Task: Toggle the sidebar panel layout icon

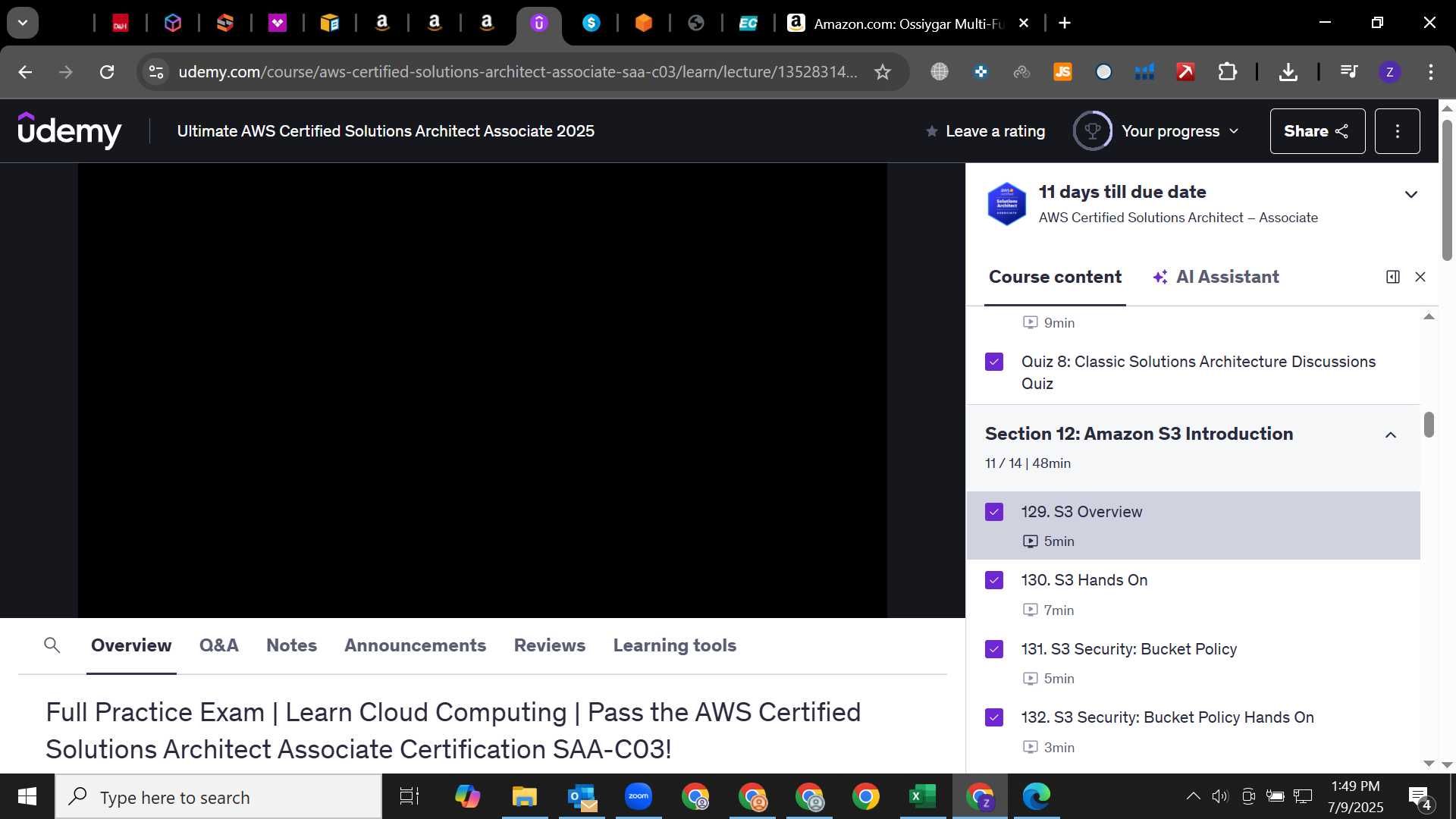Action: pos(1392,277)
